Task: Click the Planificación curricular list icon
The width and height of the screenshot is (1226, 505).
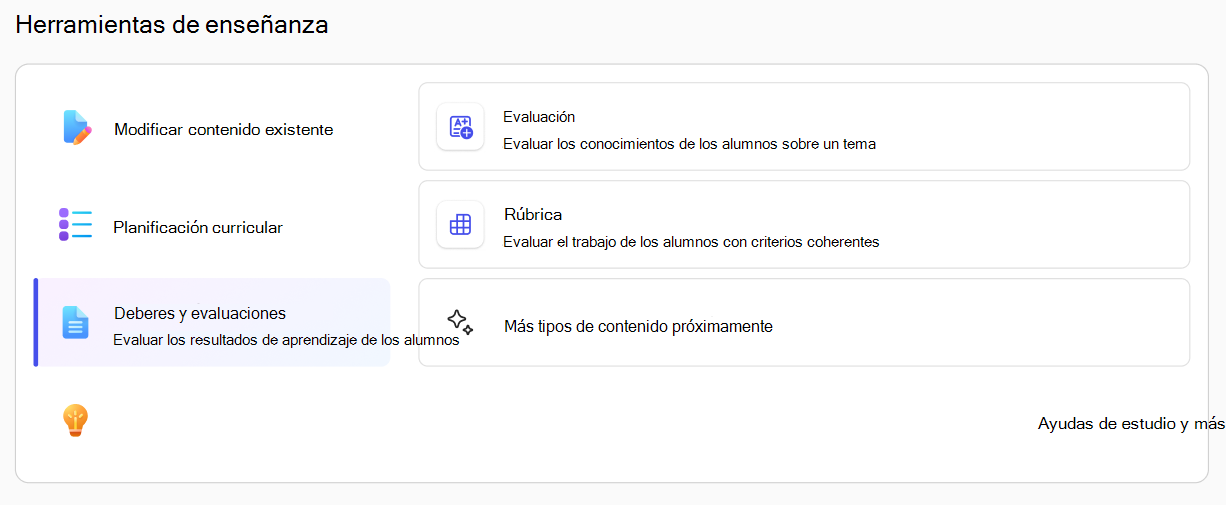Action: coord(75,225)
